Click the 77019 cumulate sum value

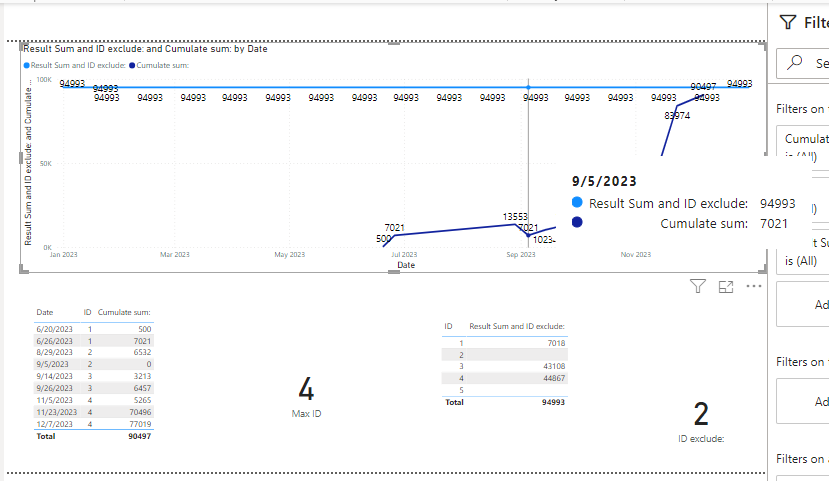point(140,424)
